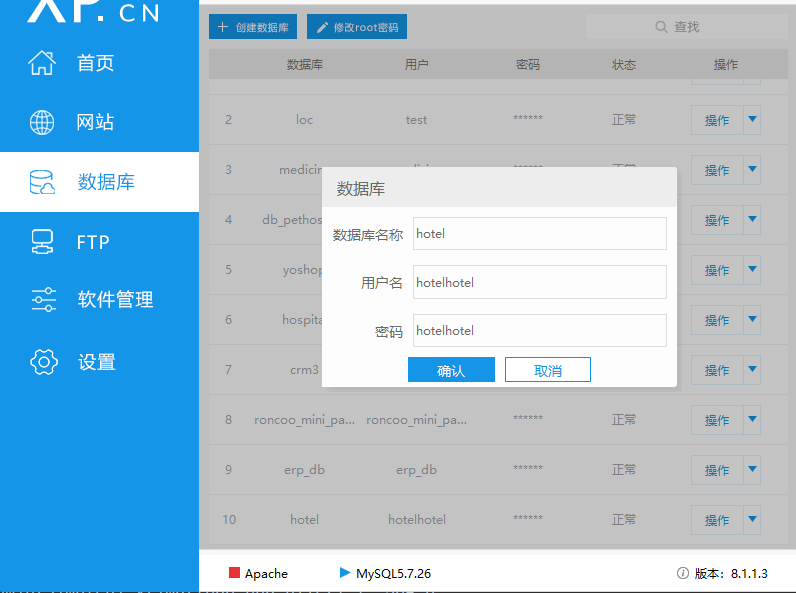Click the 'erp_db' database name cell
Viewport: 796px width, 593px height.
pos(305,470)
